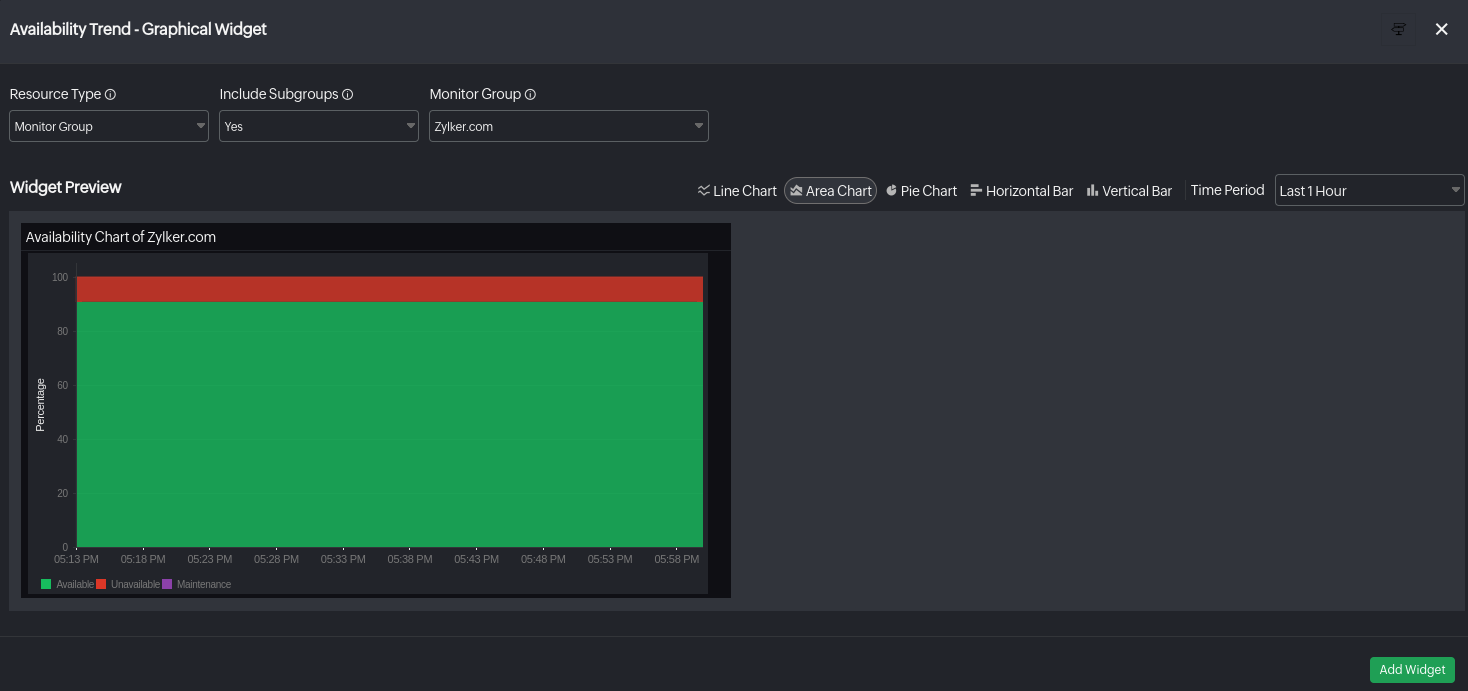Click the Resource Type info icon
The height and width of the screenshot is (691, 1468).
click(111, 94)
